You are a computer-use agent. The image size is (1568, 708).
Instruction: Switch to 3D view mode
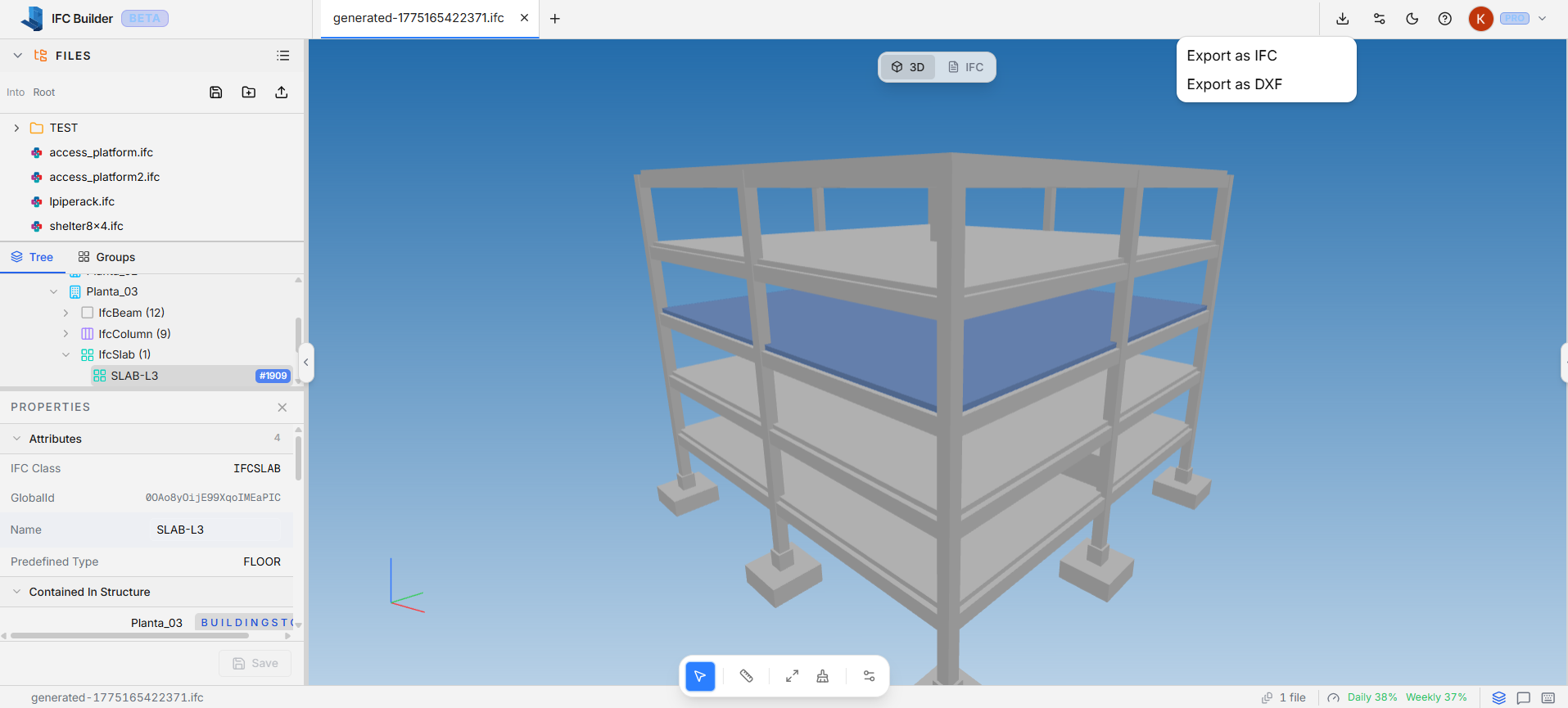tap(908, 67)
